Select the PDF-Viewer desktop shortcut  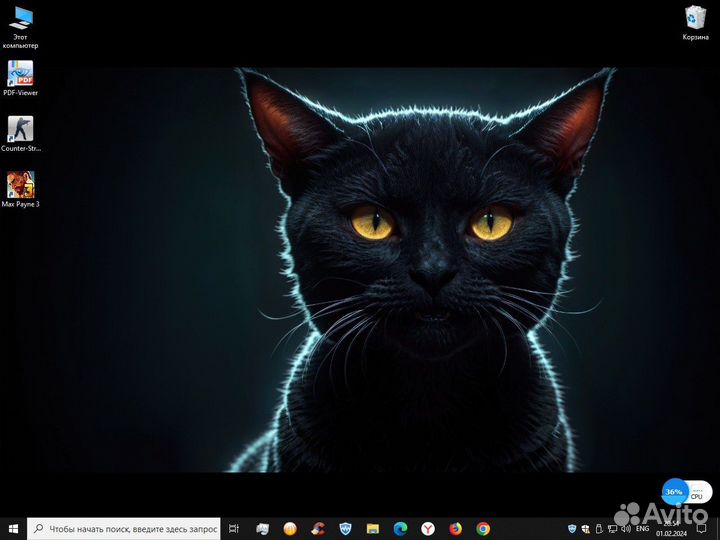[20, 78]
